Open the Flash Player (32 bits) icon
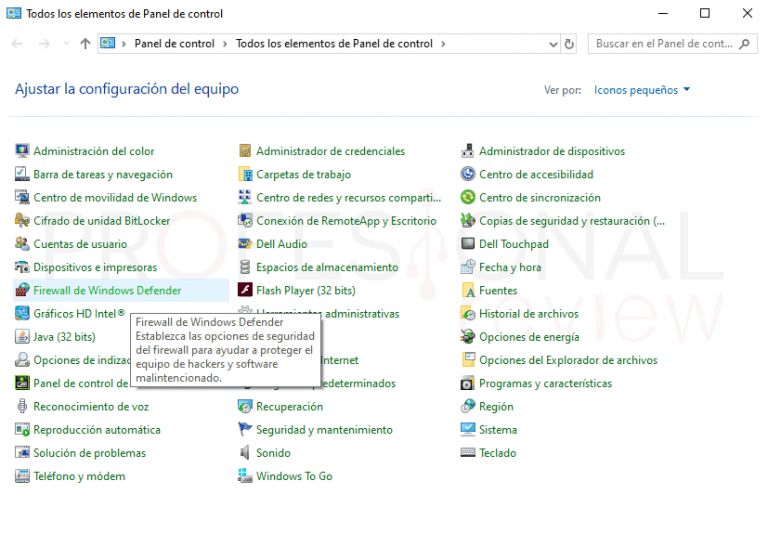This screenshot has height=533, width=768. [245, 290]
